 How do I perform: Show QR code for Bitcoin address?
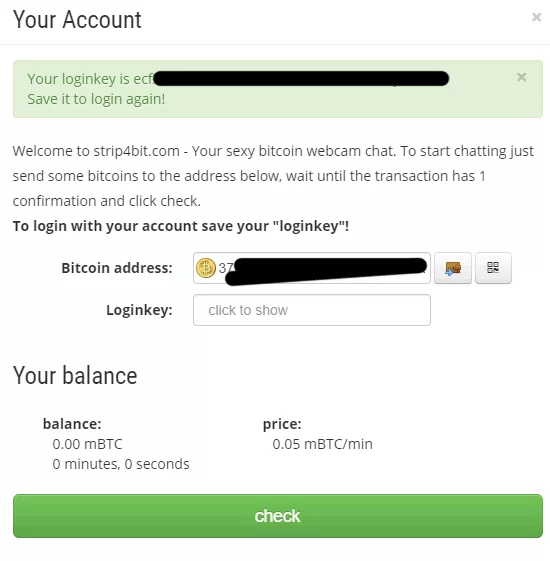493,268
